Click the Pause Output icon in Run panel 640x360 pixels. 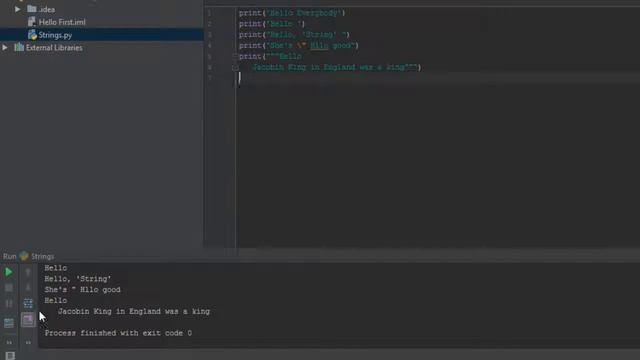coord(9,304)
